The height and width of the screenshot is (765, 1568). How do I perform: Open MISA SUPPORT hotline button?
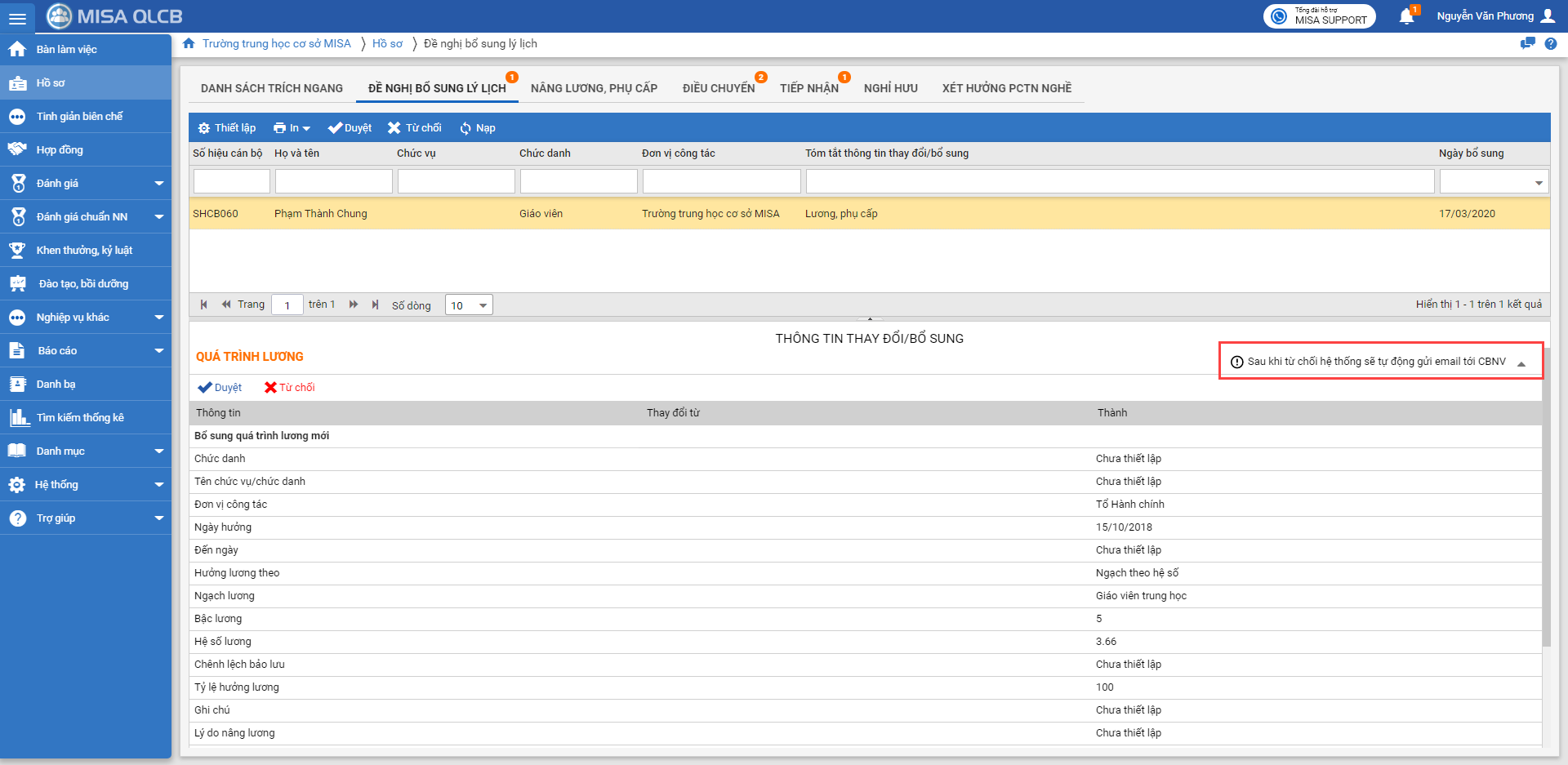pos(1320,16)
